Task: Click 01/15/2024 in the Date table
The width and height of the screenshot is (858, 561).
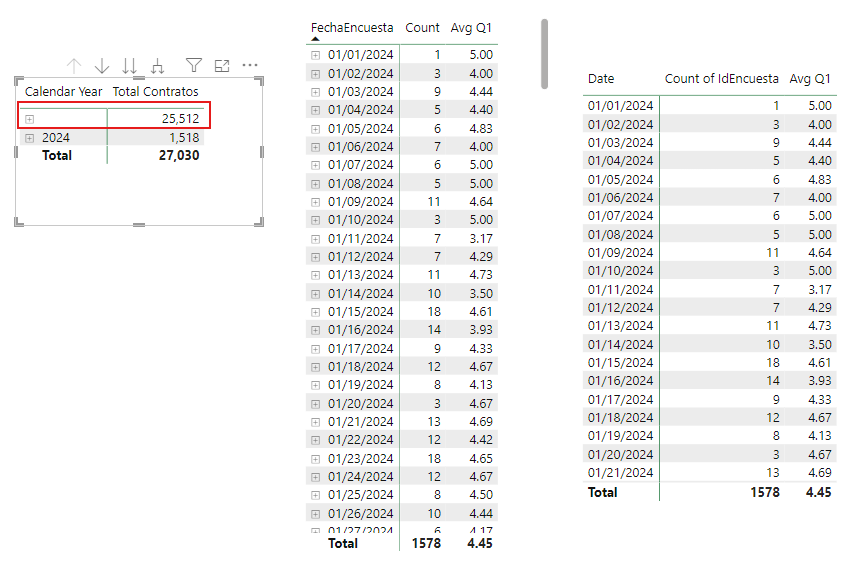Action: pyautogui.click(x=621, y=363)
